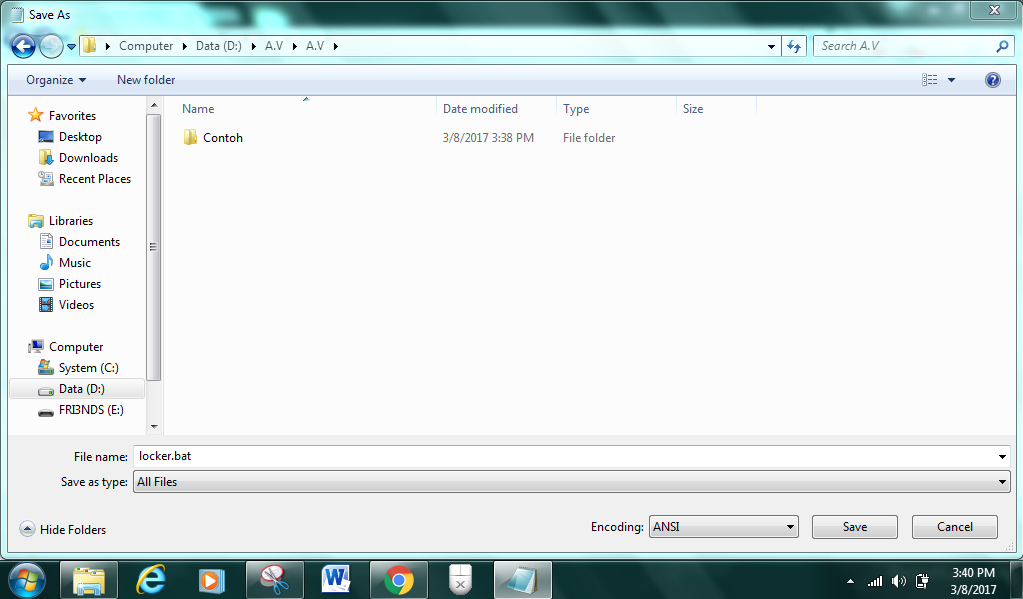This screenshot has width=1023, height=599.
Task: Open the Save as type dropdown
Action: (x=572, y=482)
